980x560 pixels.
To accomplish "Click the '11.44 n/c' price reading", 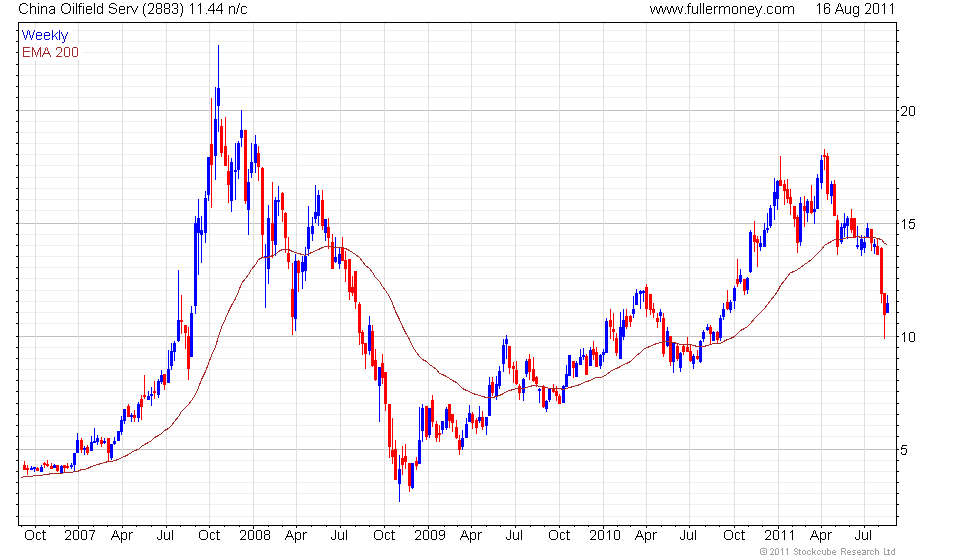I will point(216,9).
